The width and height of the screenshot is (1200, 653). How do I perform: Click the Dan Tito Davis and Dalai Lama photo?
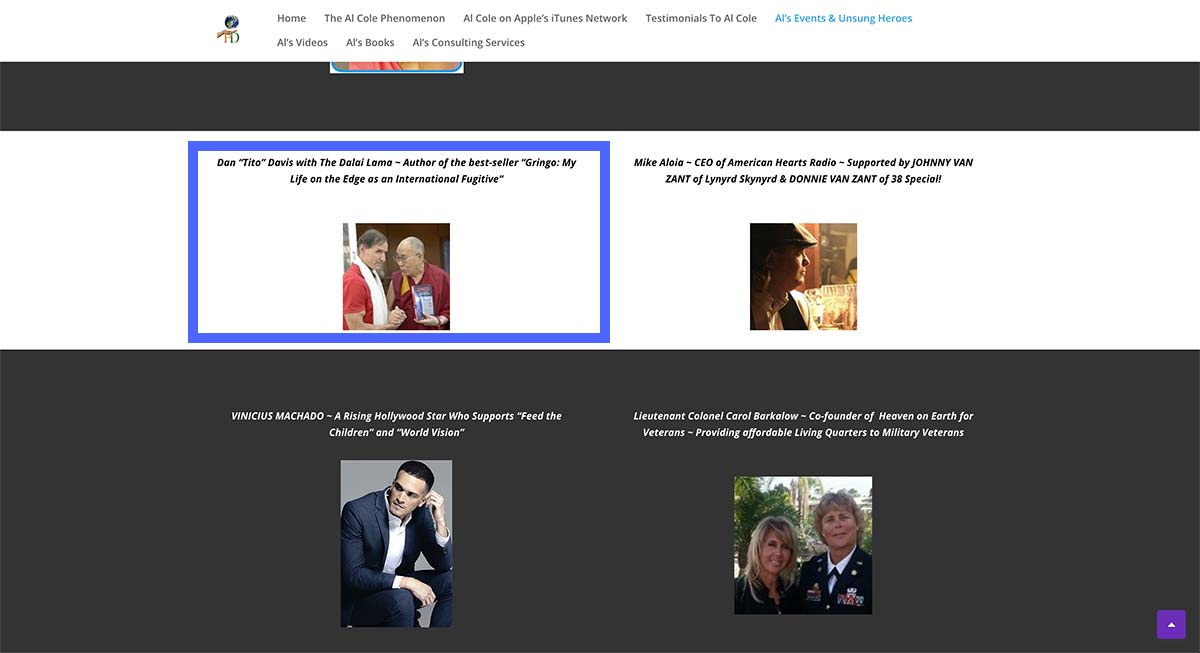[396, 276]
